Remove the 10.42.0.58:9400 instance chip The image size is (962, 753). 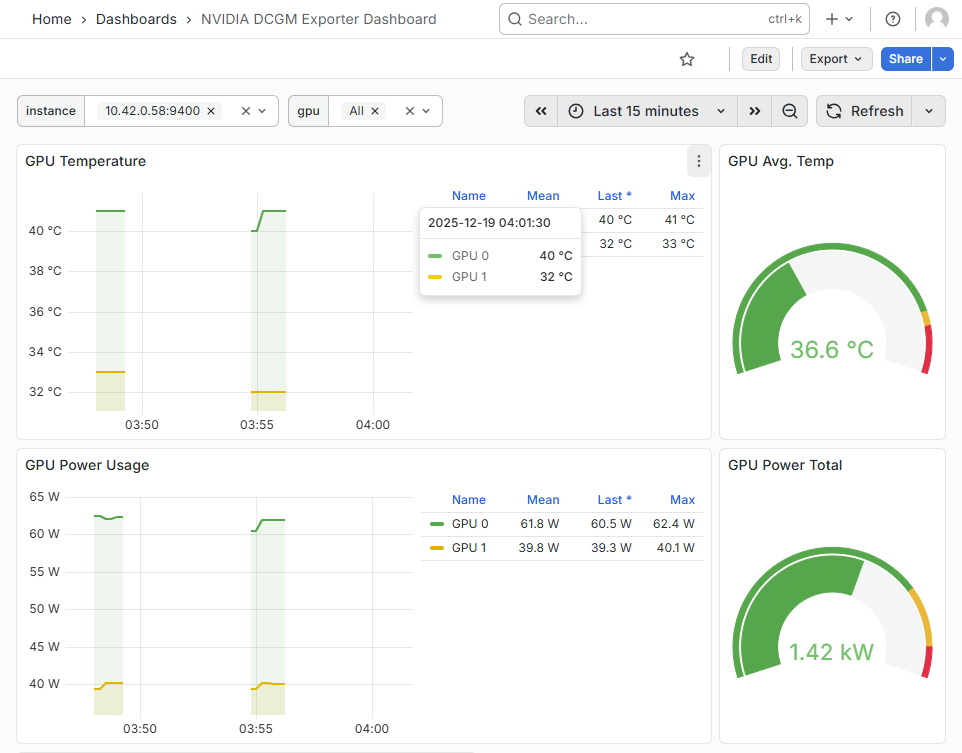click(211, 111)
